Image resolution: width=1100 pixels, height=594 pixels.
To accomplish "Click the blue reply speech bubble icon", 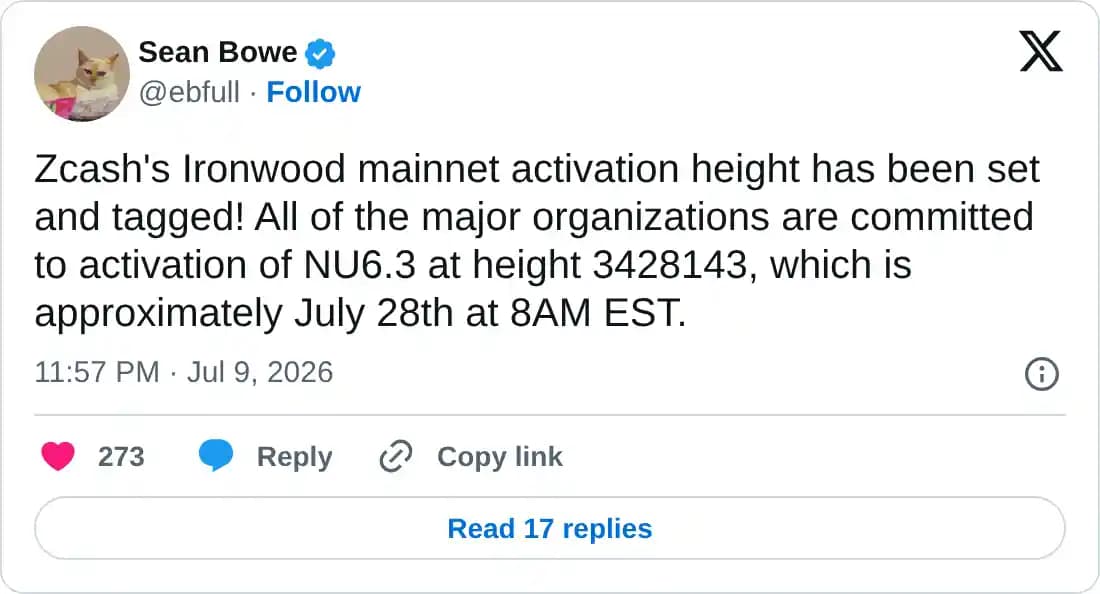I will tap(216, 456).
